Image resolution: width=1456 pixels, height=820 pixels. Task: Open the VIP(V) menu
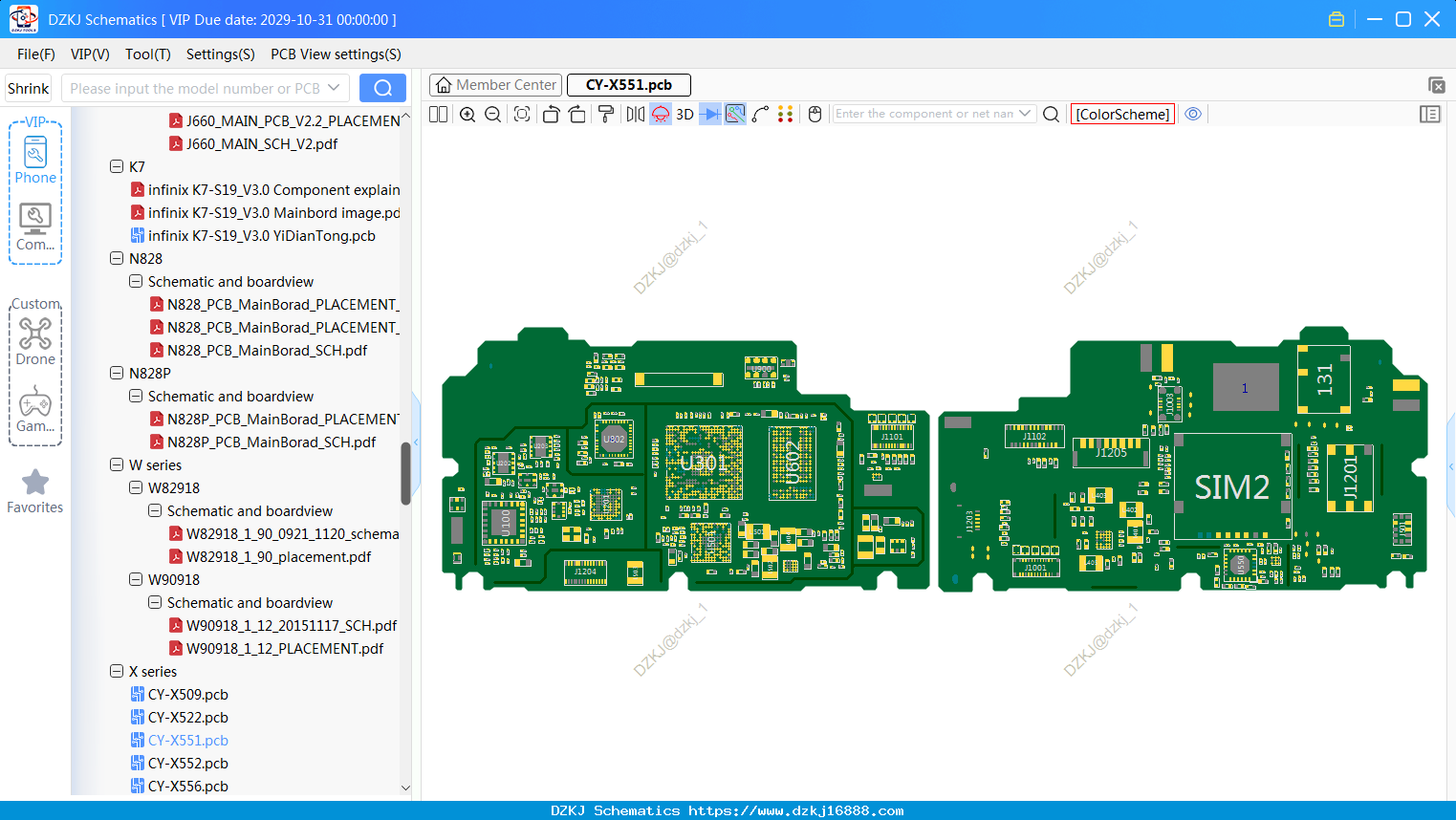(x=90, y=54)
